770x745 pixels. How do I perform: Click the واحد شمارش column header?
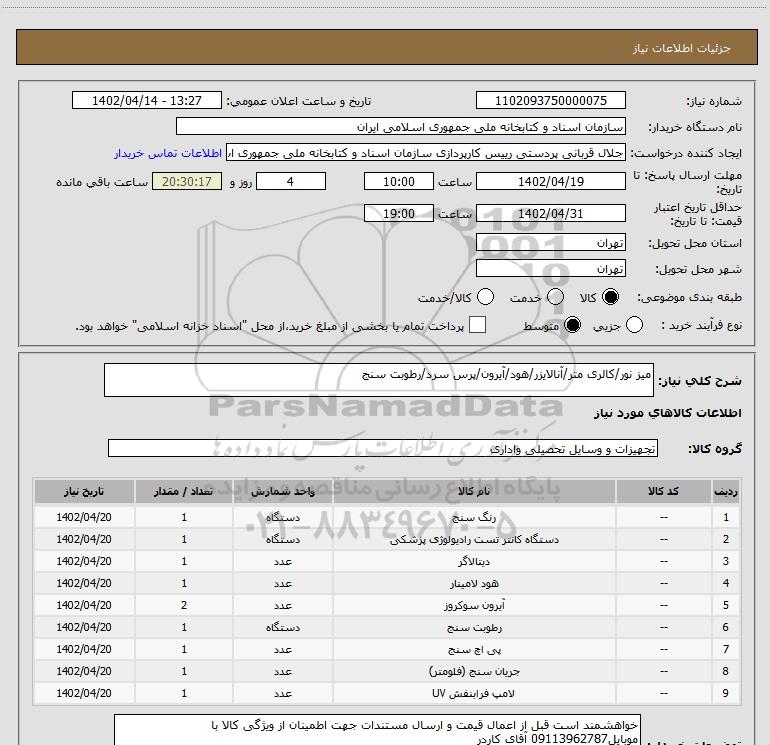click(x=282, y=491)
